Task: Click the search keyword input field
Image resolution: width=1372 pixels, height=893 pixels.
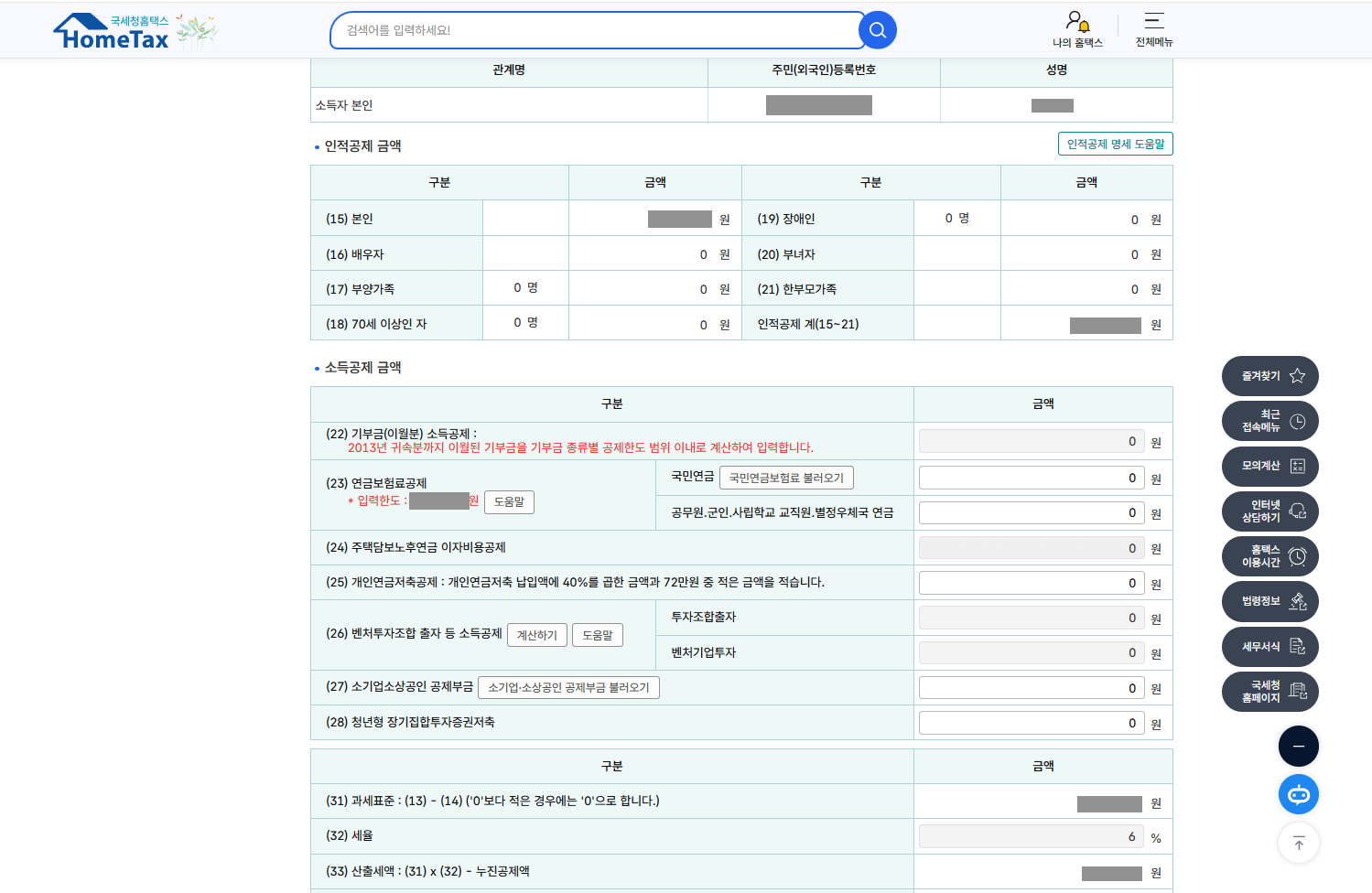Action: 595,29
